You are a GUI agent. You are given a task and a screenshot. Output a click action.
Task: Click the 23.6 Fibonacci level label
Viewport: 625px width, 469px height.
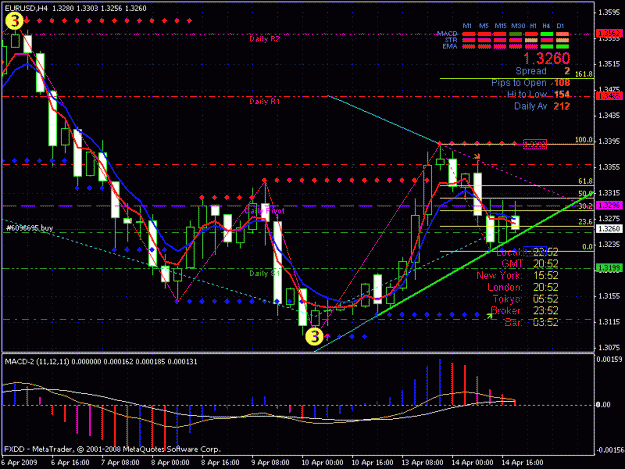586,222
